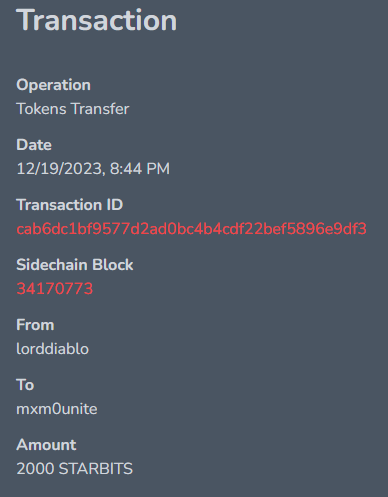
Task: Select the Amount label
Action: tap(46, 445)
